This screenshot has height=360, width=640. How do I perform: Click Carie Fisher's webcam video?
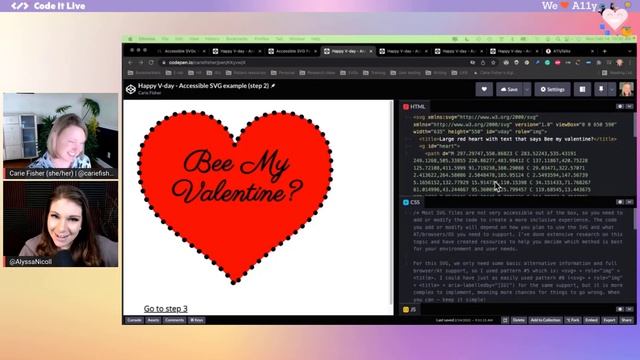(61, 136)
